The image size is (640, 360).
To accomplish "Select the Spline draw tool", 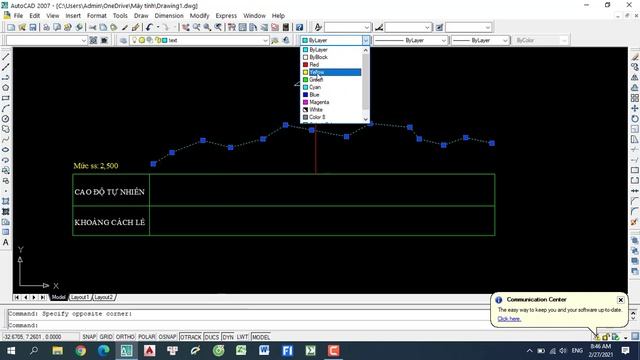I will pyautogui.click(x=6, y=140).
